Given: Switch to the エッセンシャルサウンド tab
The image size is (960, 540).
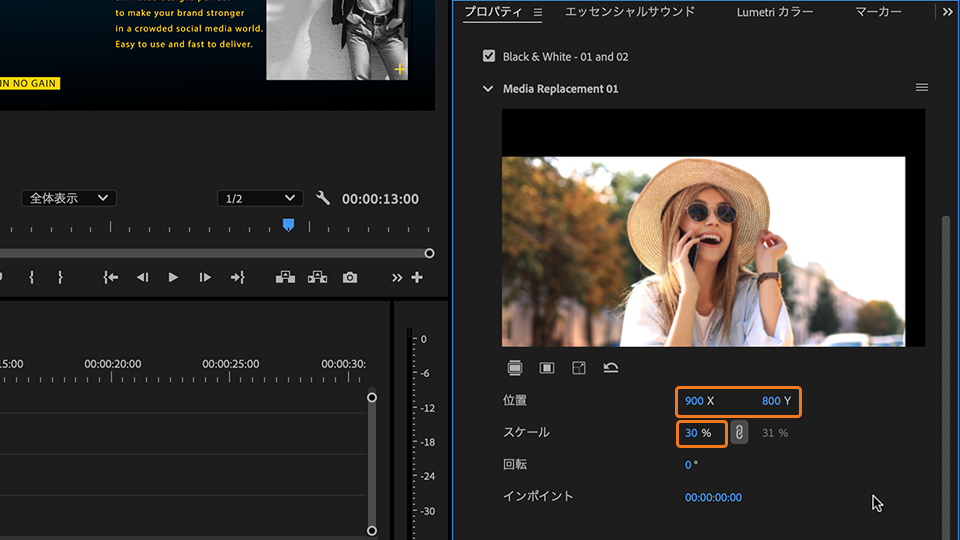Looking at the screenshot, I should (x=629, y=12).
